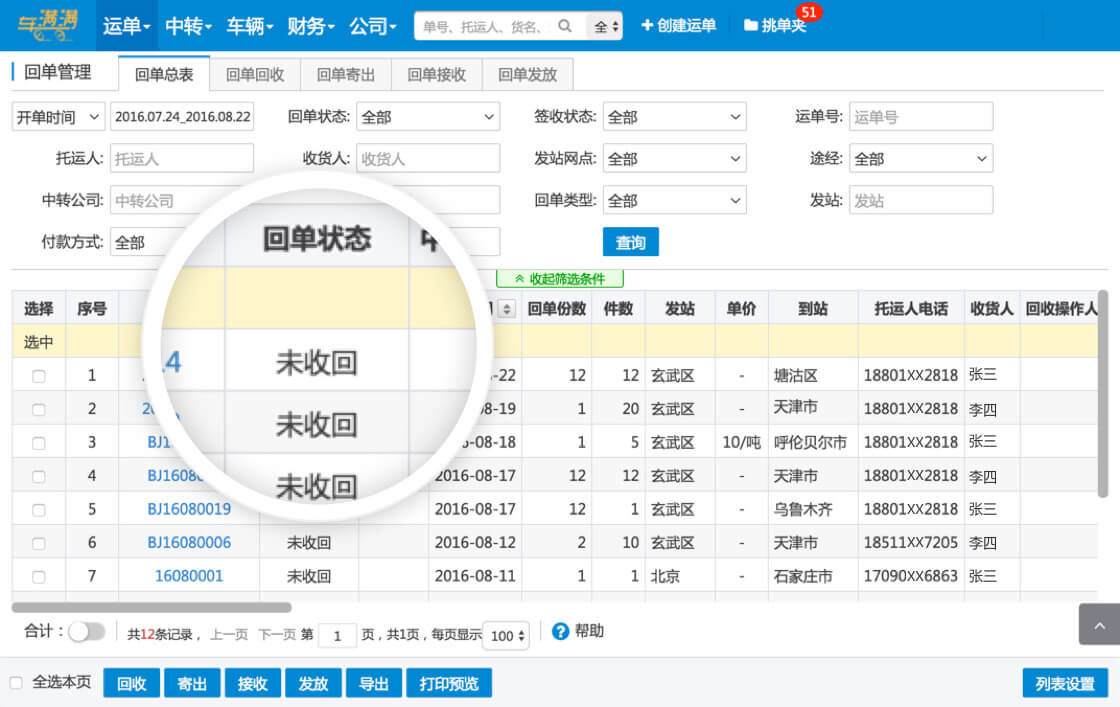The width and height of the screenshot is (1120, 707).
Task: Click the horizontal table scrollbar
Action: coord(151,608)
